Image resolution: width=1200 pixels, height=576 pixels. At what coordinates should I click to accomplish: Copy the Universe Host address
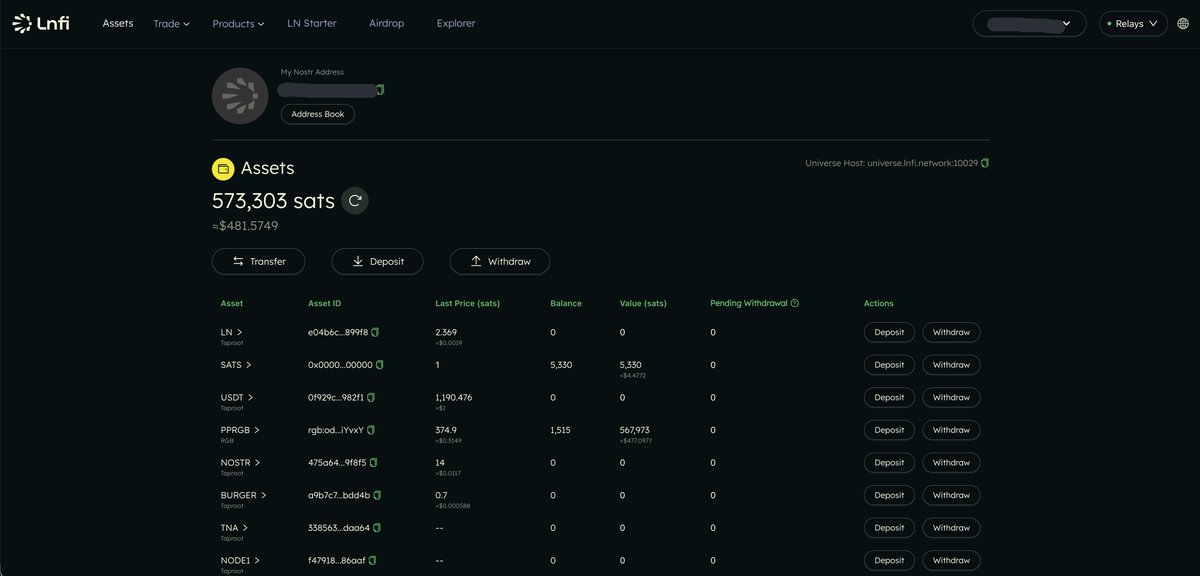point(985,163)
